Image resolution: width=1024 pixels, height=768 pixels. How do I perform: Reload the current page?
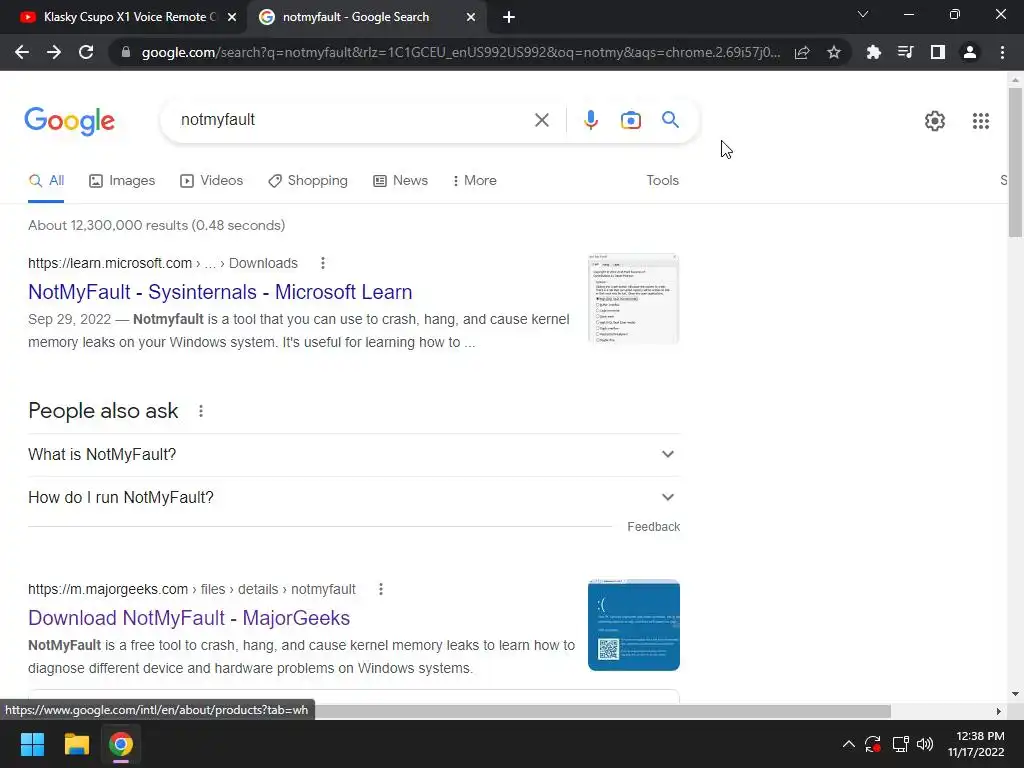coord(86,52)
